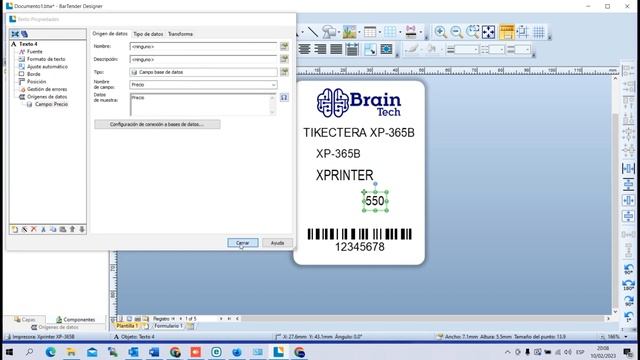Move data source up arrow
The height and width of the screenshot is (360, 640).
point(72,229)
